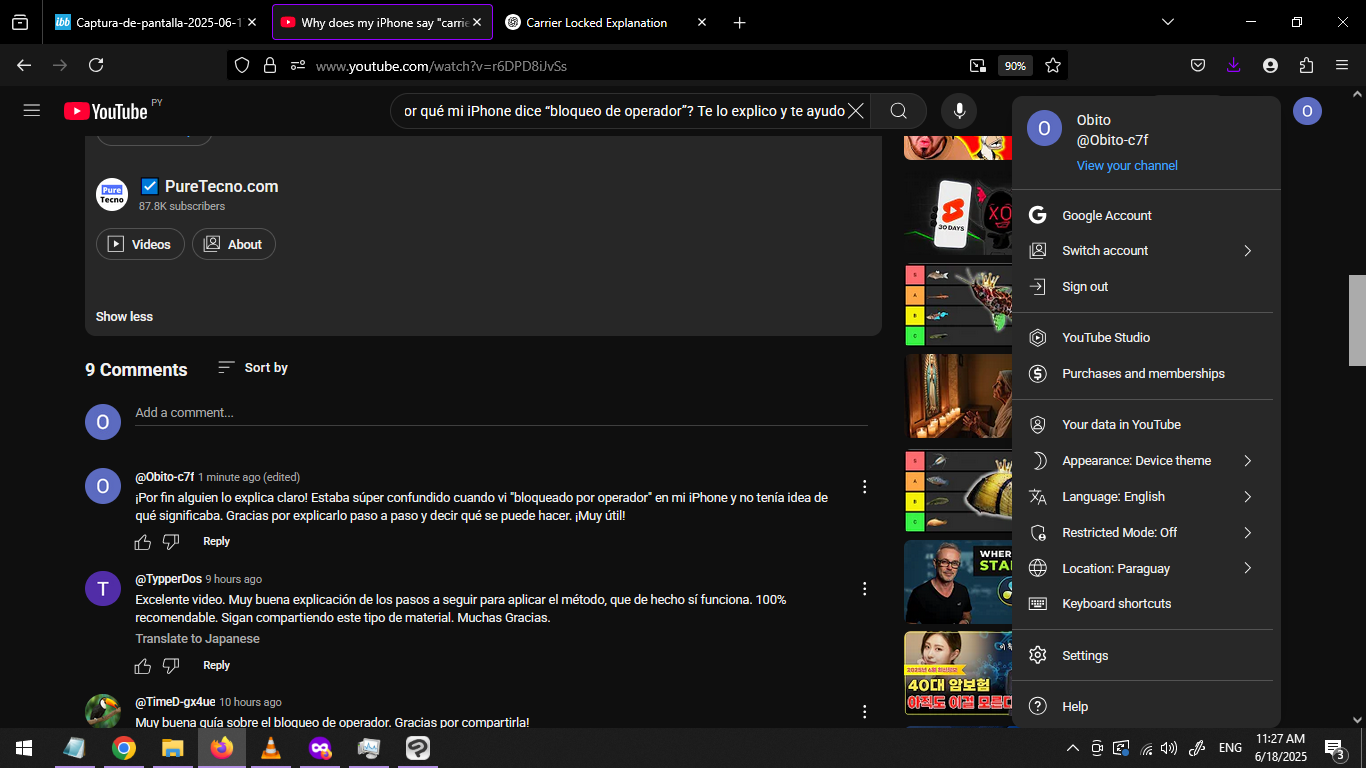
Task: Open action menu for @TypperDos comment
Action: pyautogui.click(x=865, y=589)
